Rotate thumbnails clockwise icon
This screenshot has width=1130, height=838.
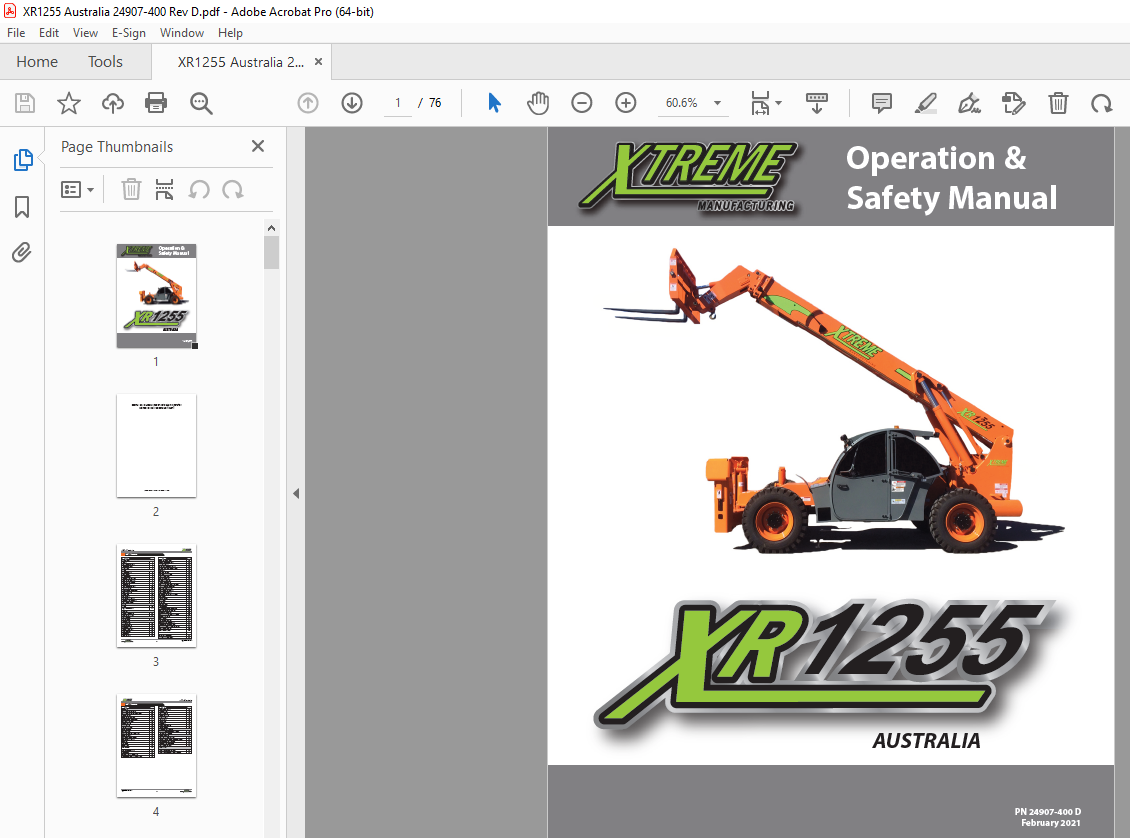(x=233, y=190)
